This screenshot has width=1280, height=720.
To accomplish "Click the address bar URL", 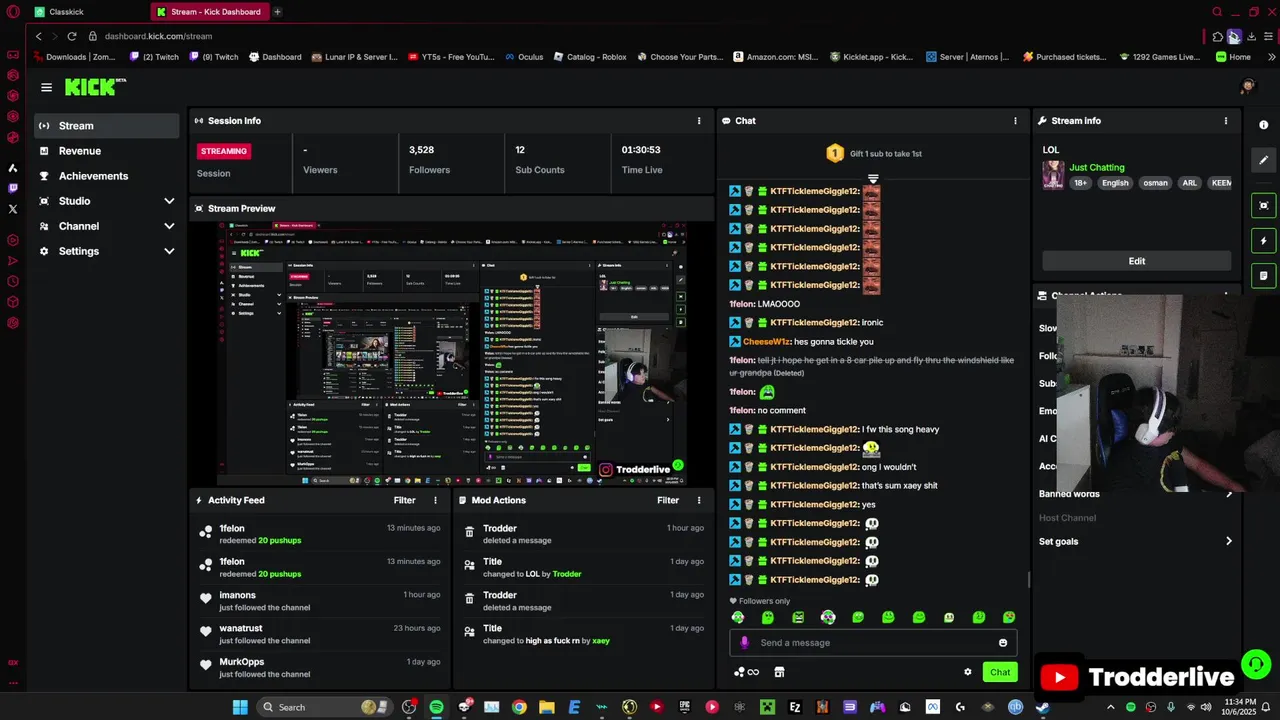I will pyautogui.click(x=158, y=36).
